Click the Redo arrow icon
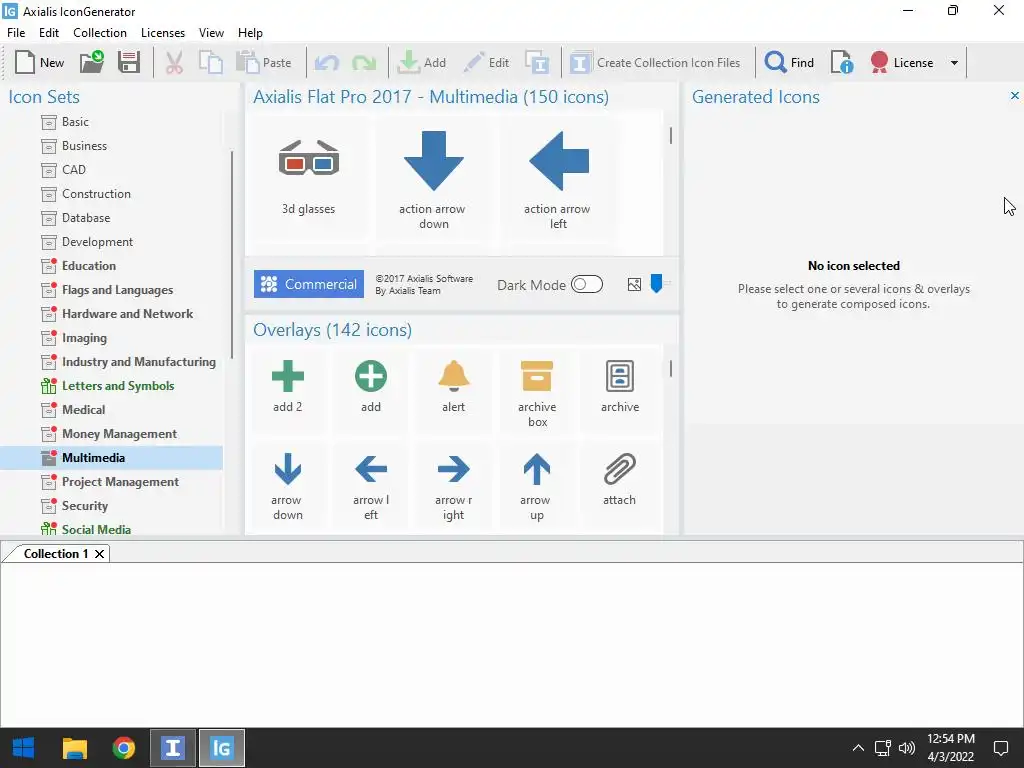 364,63
